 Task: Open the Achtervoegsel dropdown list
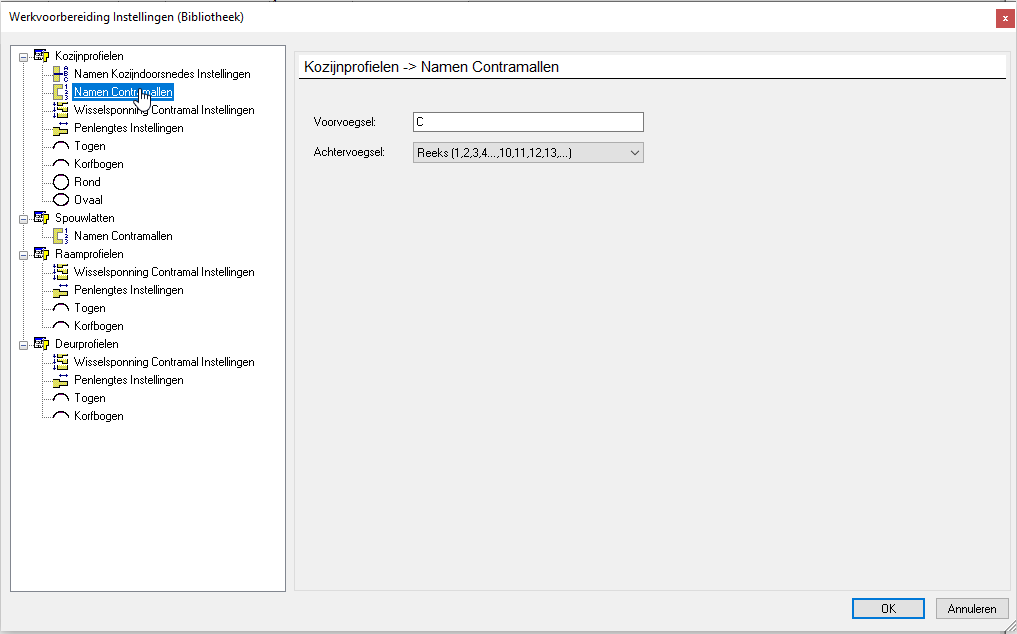(634, 152)
